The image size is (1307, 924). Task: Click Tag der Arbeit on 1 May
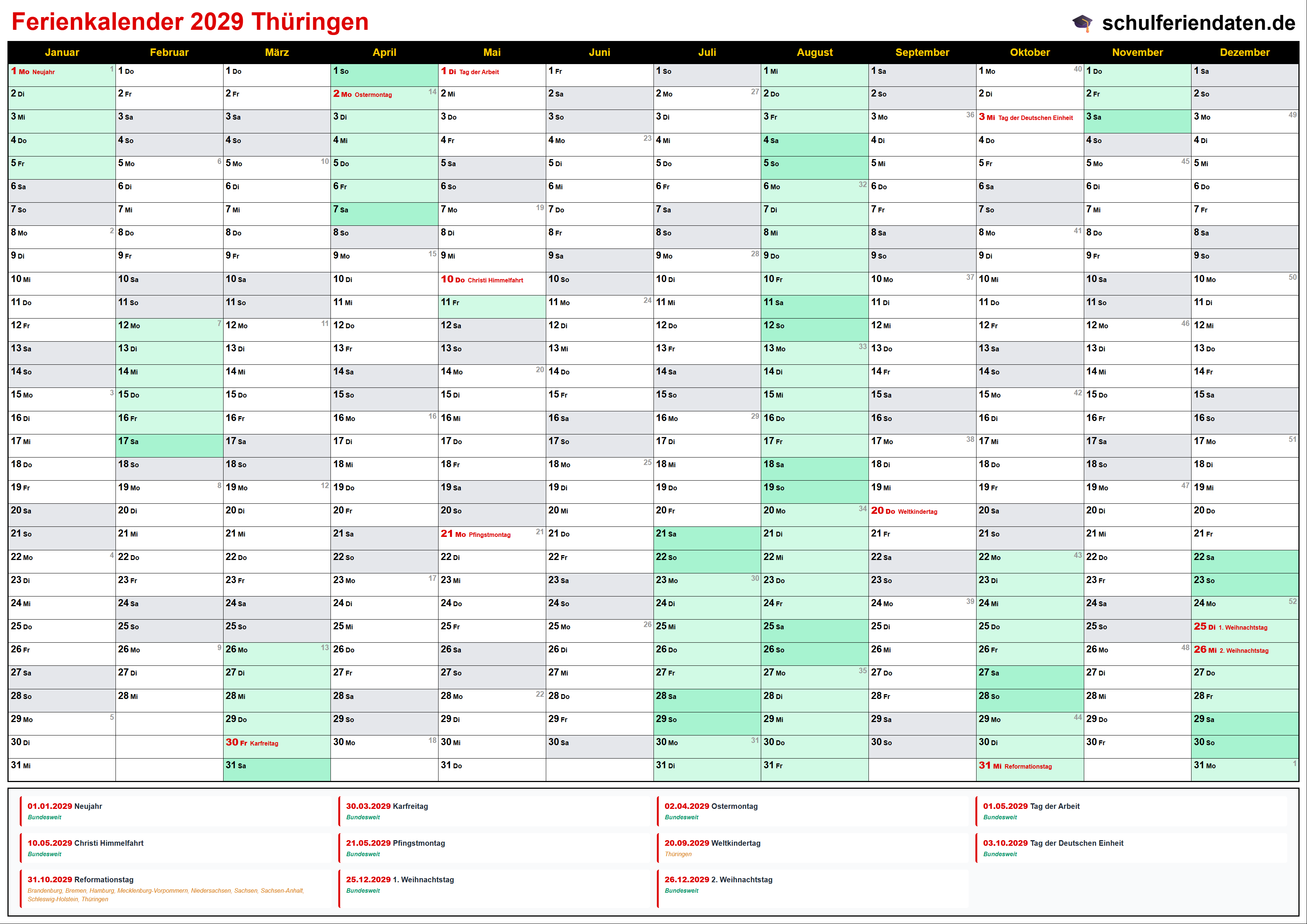(x=479, y=72)
